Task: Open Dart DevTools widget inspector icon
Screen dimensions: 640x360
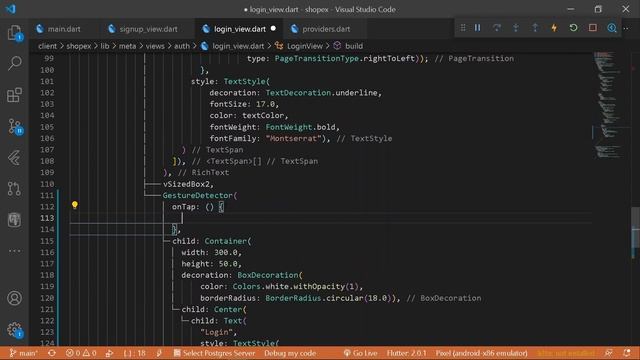Action: [x=612, y=28]
